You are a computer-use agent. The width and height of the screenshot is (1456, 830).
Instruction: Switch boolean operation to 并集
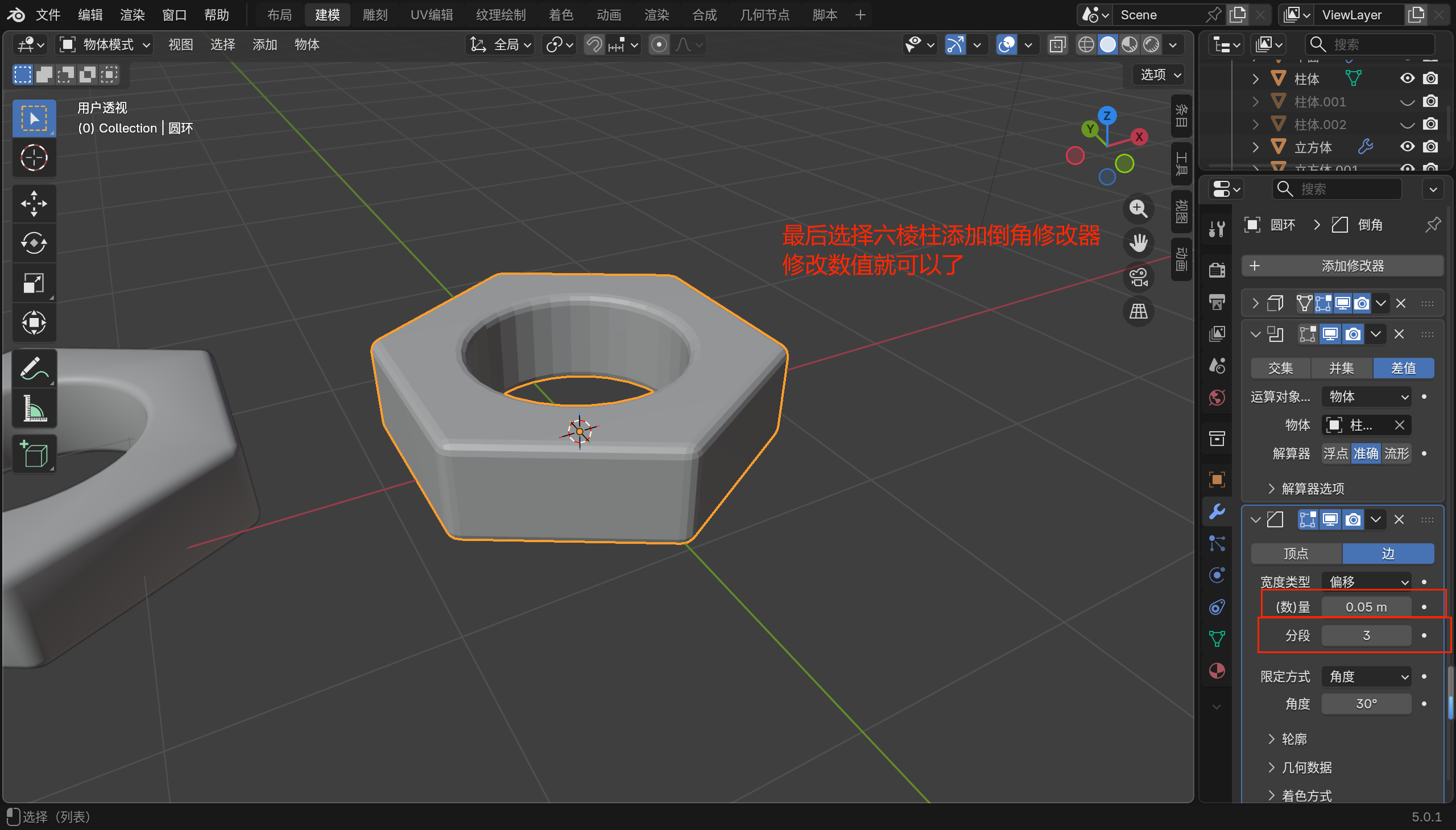click(1341, 368)
